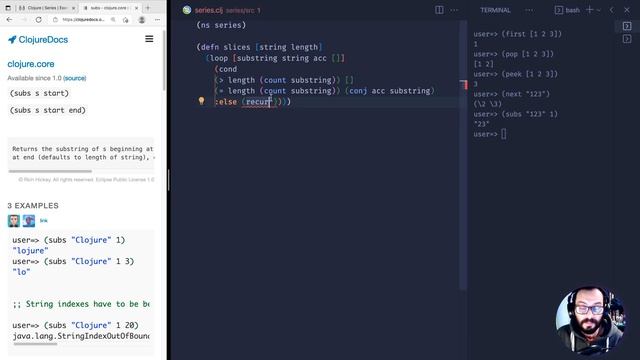Click the "slices" function name
The width and height of the screenshot is (640, 360).
(x=237, y=47)
